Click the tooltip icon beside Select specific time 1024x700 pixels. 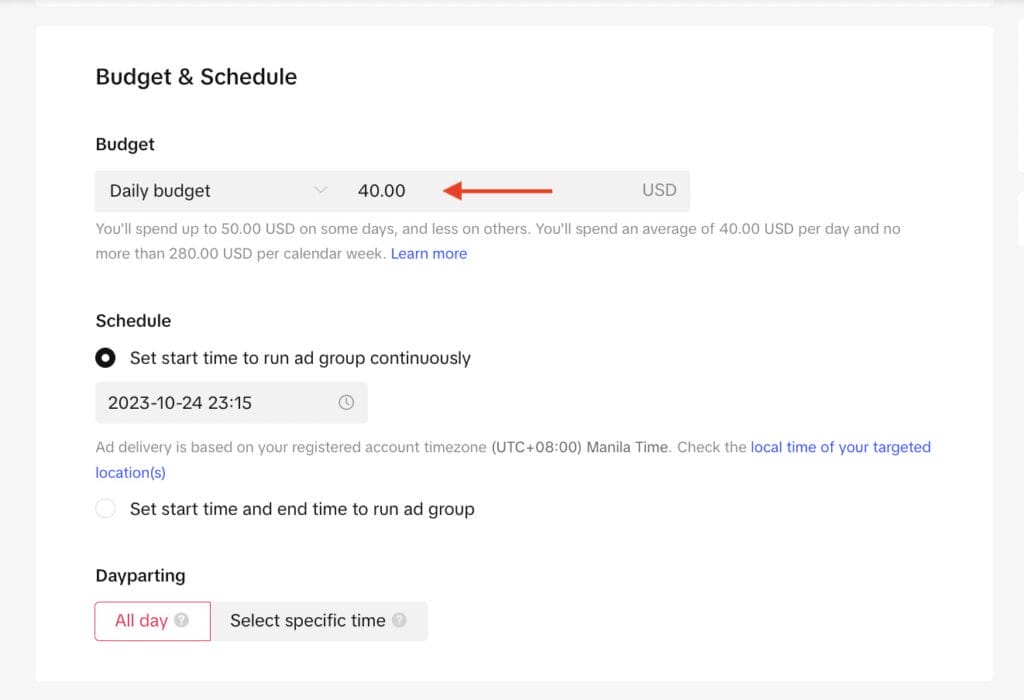(x=401, y=620)
